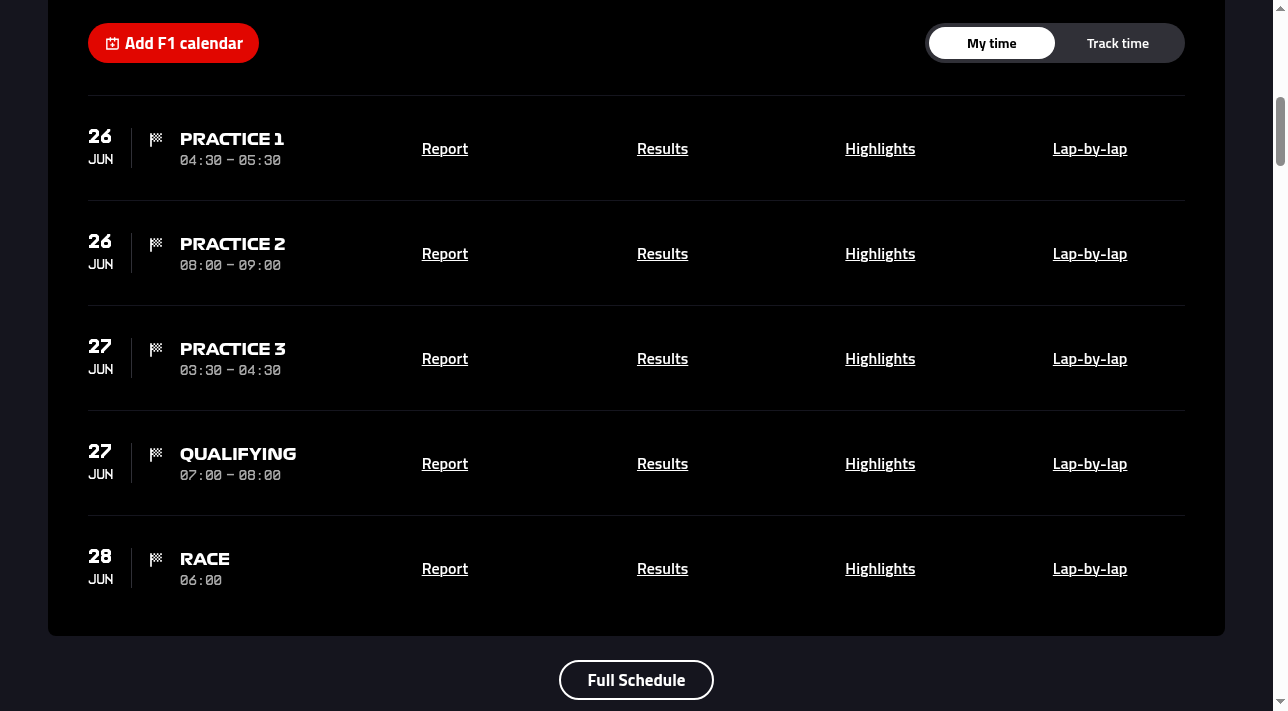View Practice 2 Results
1288x711 pixels.
pyautogui.click(x=662, y=254)
